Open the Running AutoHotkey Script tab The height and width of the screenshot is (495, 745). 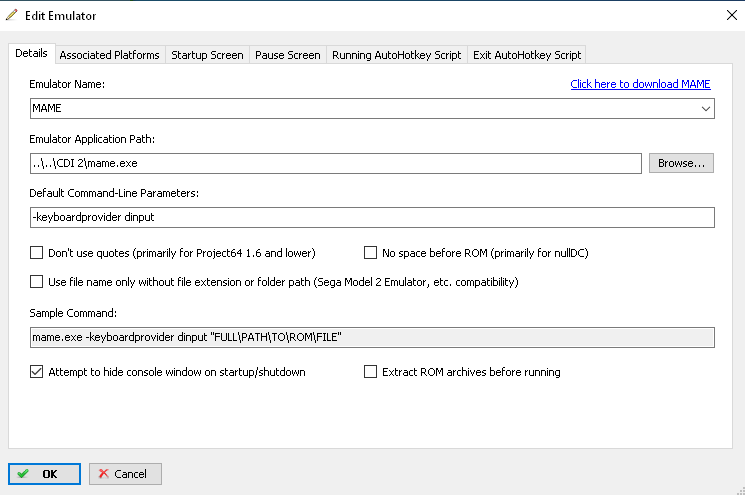pos(397,55)
